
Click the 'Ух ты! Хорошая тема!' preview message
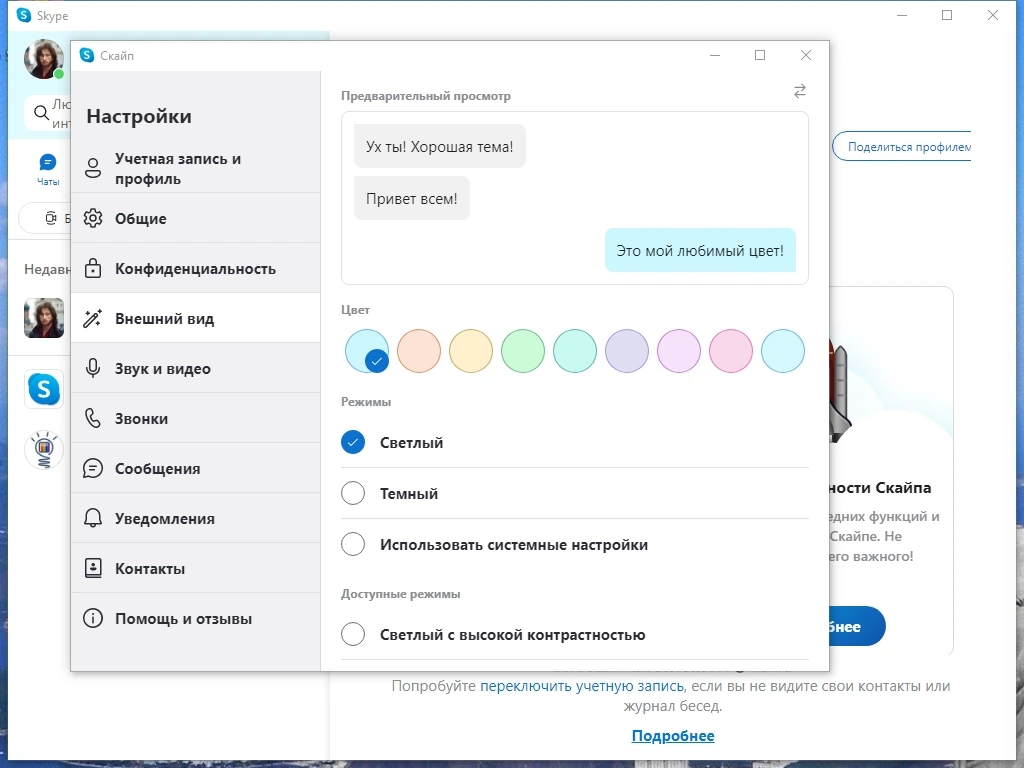point(440,146)
